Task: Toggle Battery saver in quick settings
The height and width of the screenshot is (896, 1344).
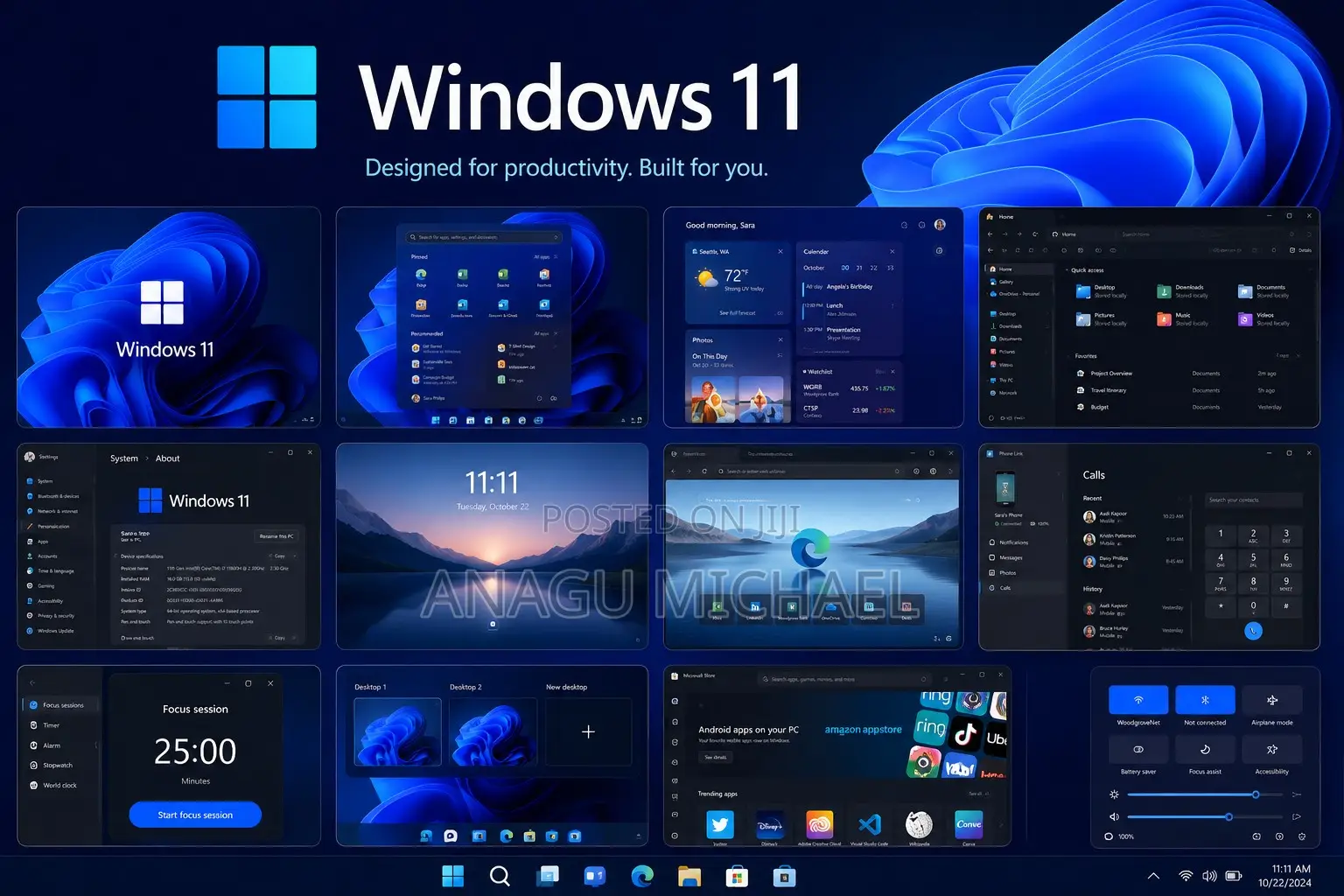Action: click(1138, 749)
